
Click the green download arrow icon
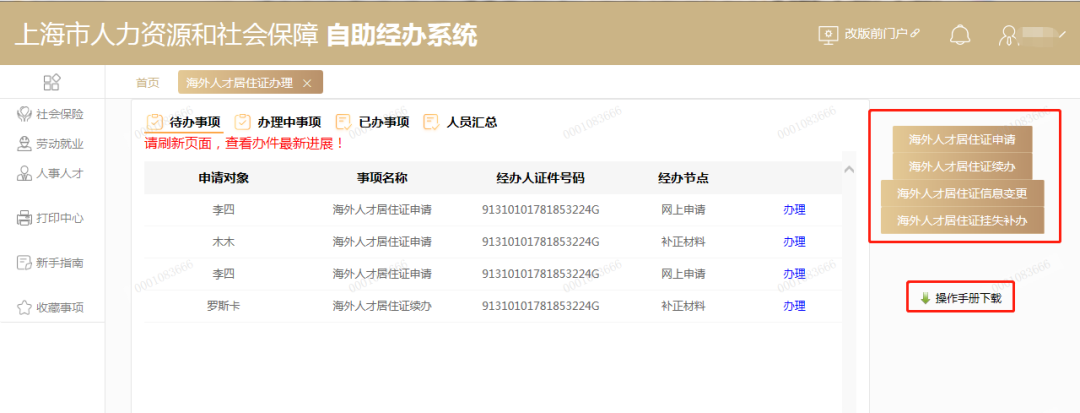click(x=925, y=299)
